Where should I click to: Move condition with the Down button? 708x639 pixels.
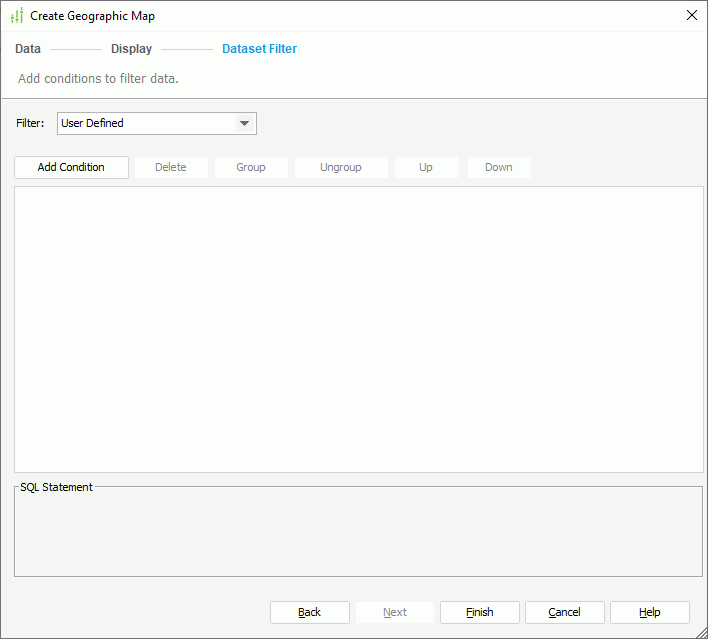(x=499, y=167)
